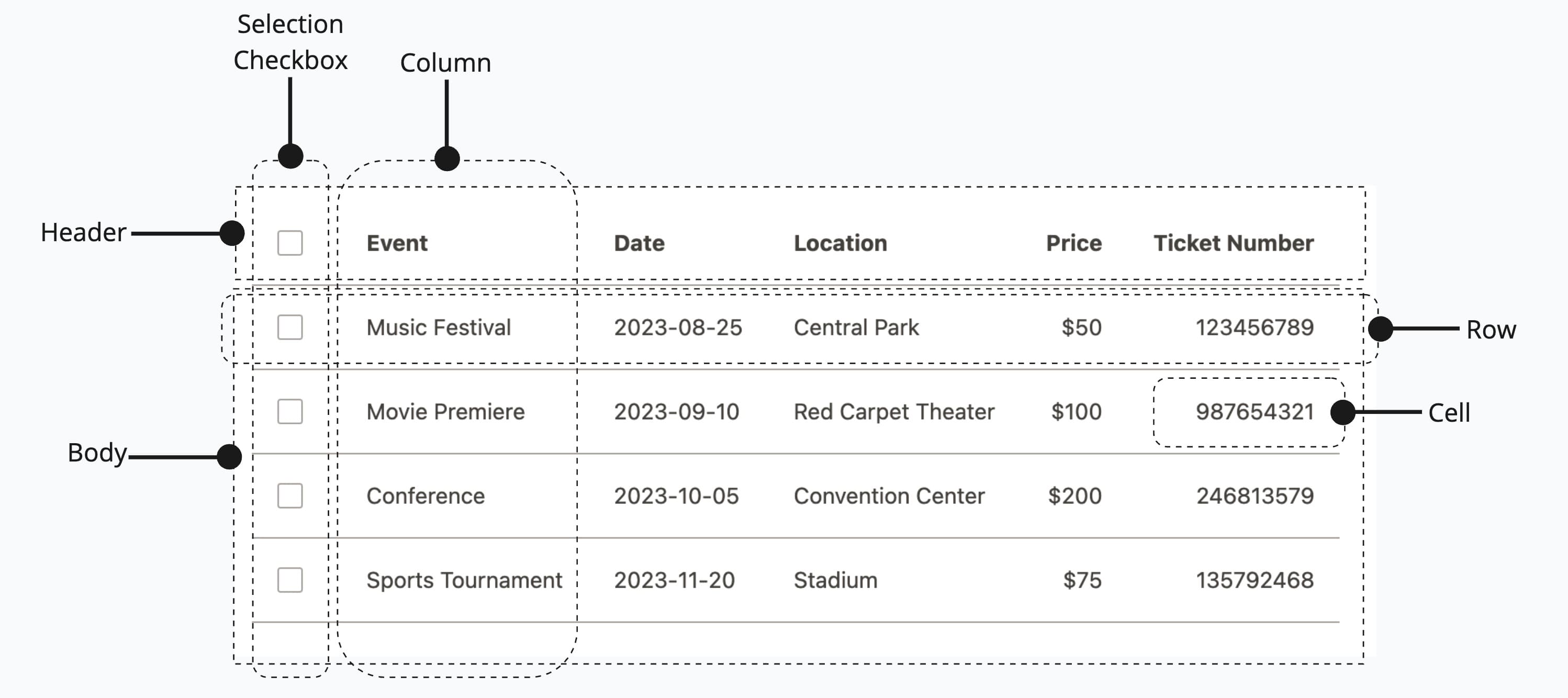The height and width of the screenshot is (698, 1568).
Task: Select the $75 price cell
Action: click(x=1082, y=581)
